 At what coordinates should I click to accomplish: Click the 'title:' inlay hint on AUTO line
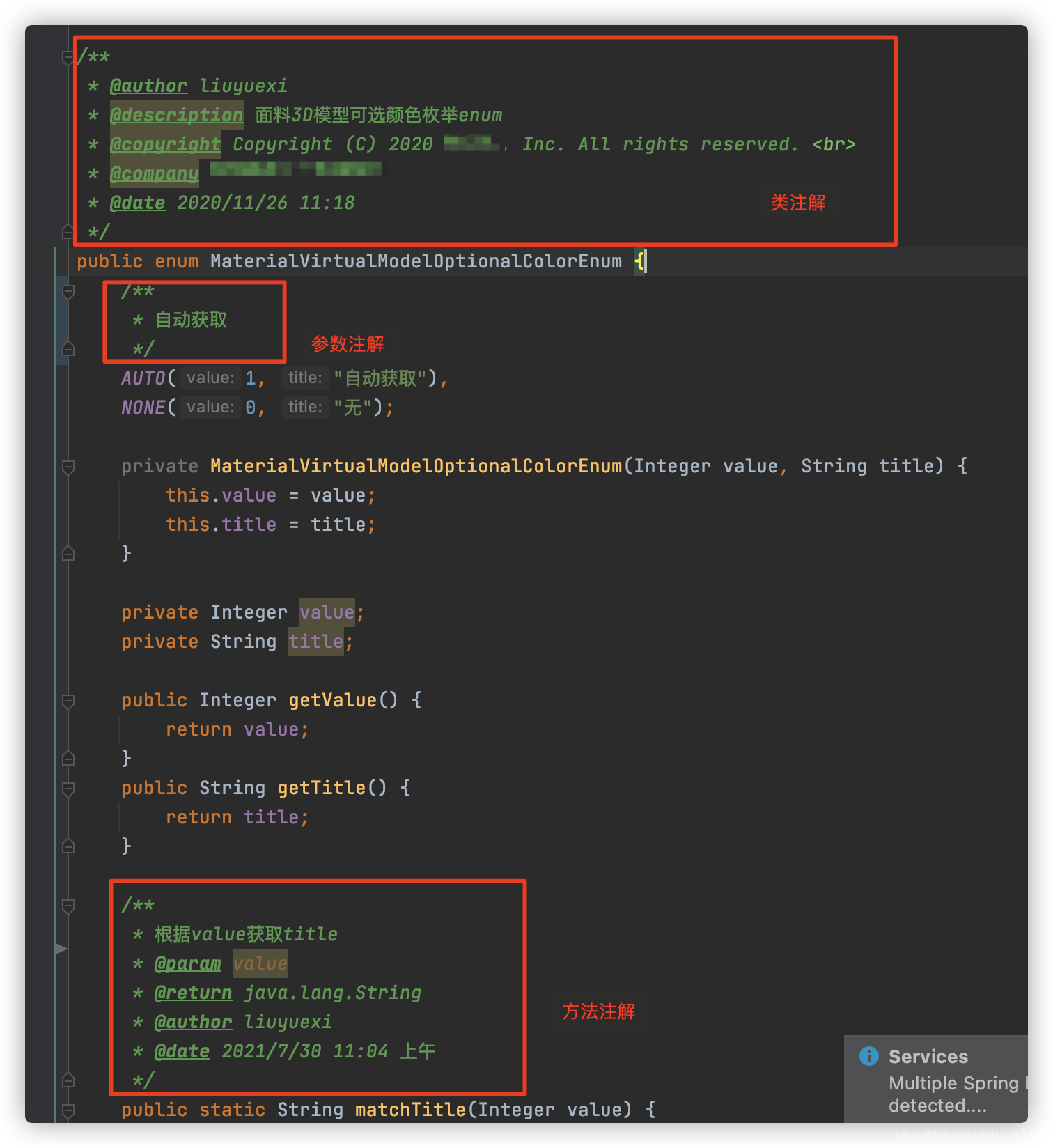305,378
